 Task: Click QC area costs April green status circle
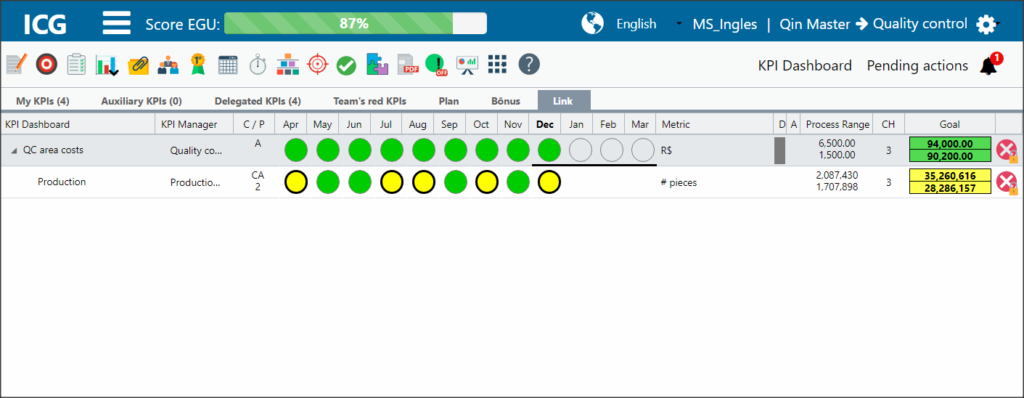tap(296, 150)
